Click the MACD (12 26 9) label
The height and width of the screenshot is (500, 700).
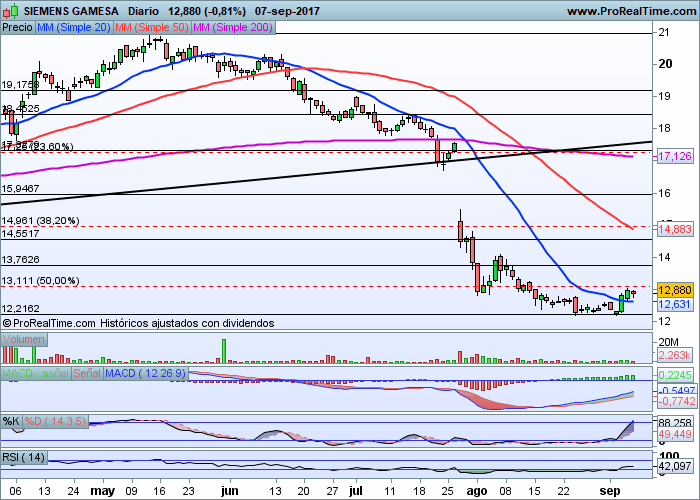pyautogui.click(x=146, y=373)
